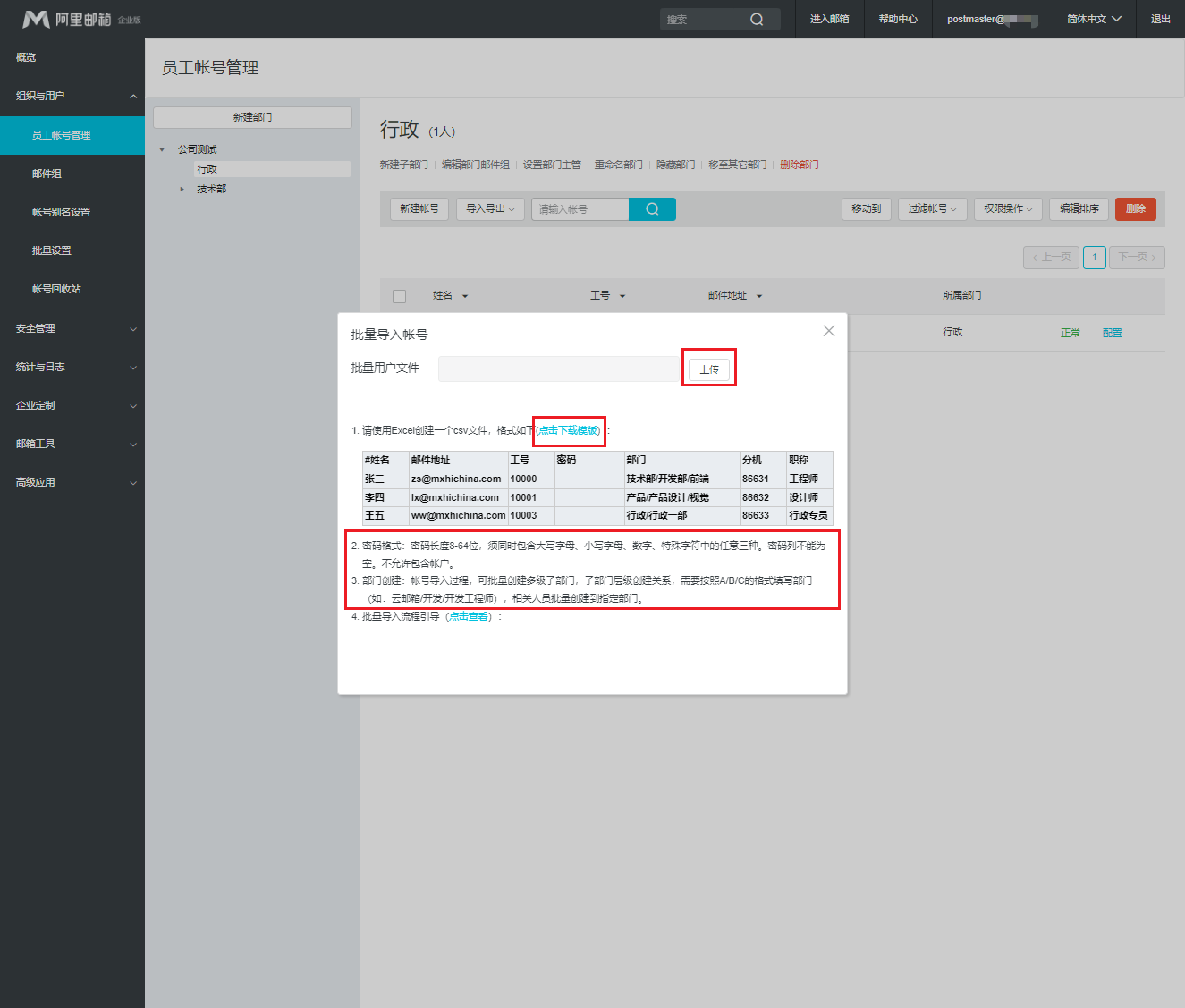Click the blue account search button

click(652, 209)
